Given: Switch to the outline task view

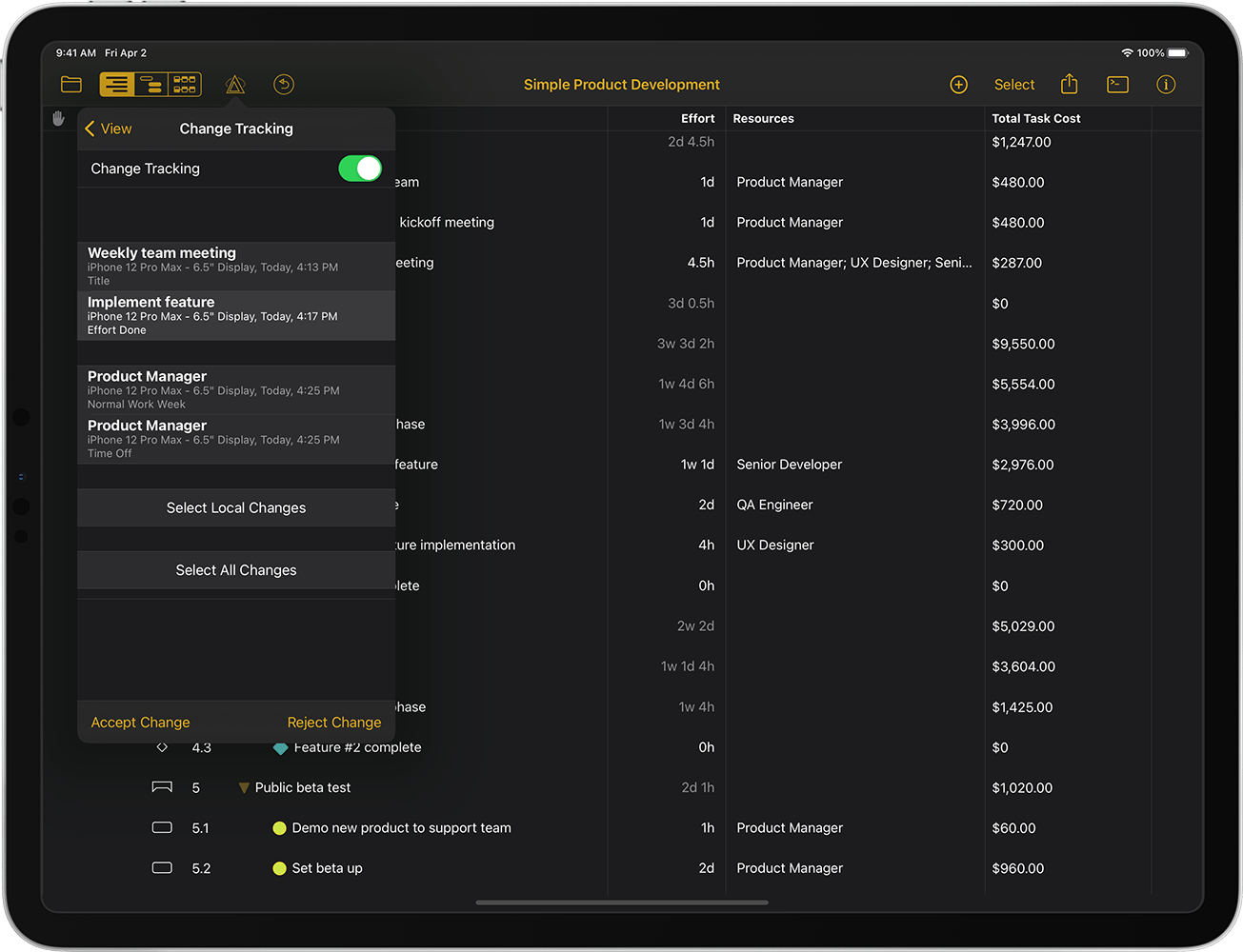Looking at the screenshot, I should click(x=116, y=85).
